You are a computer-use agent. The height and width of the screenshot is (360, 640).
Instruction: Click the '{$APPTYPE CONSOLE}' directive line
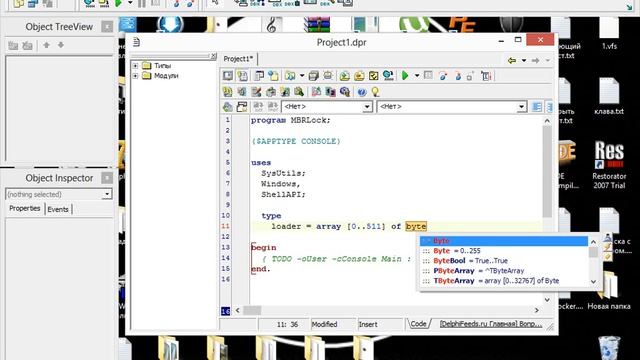(296, 142)
